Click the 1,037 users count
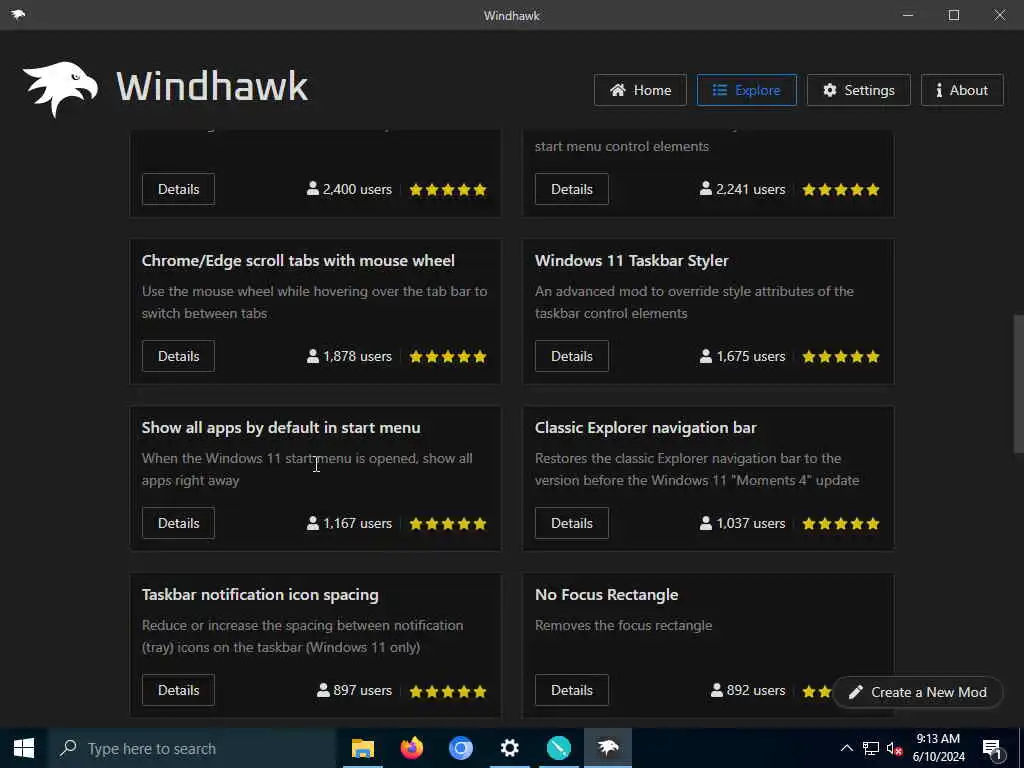The image size is (1024, 768). point(743,524)
